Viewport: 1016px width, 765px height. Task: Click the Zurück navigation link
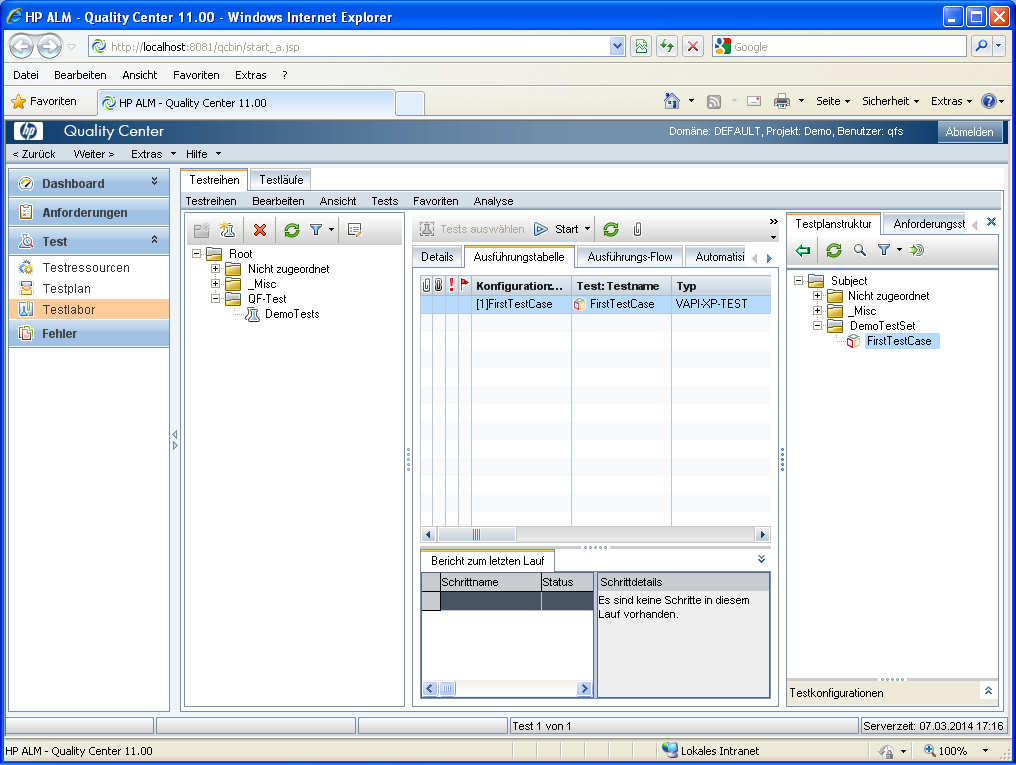click(34, 154)
